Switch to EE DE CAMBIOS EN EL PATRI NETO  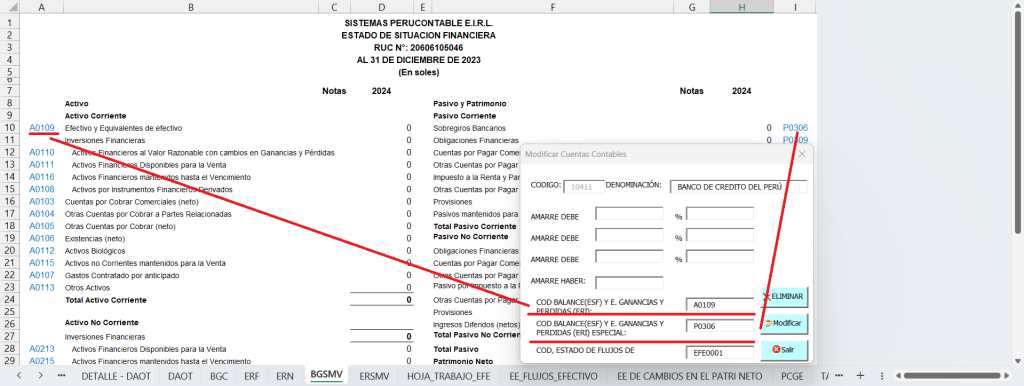(x=690, y=376)
